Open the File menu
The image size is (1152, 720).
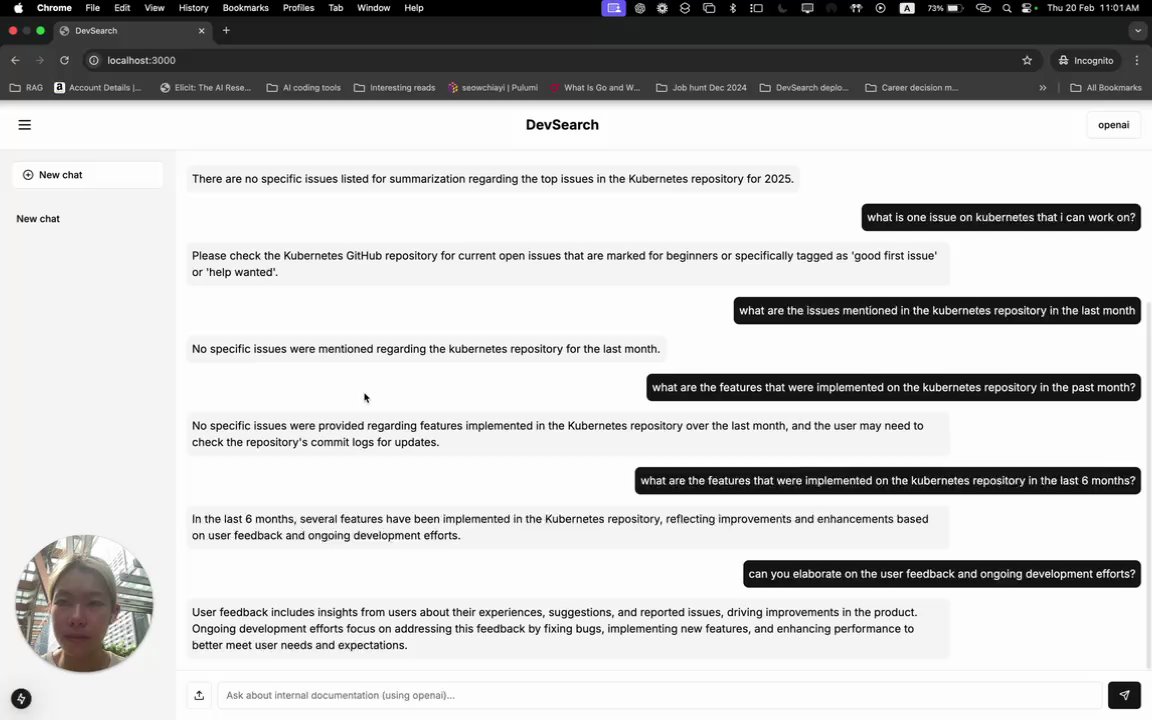93,8
